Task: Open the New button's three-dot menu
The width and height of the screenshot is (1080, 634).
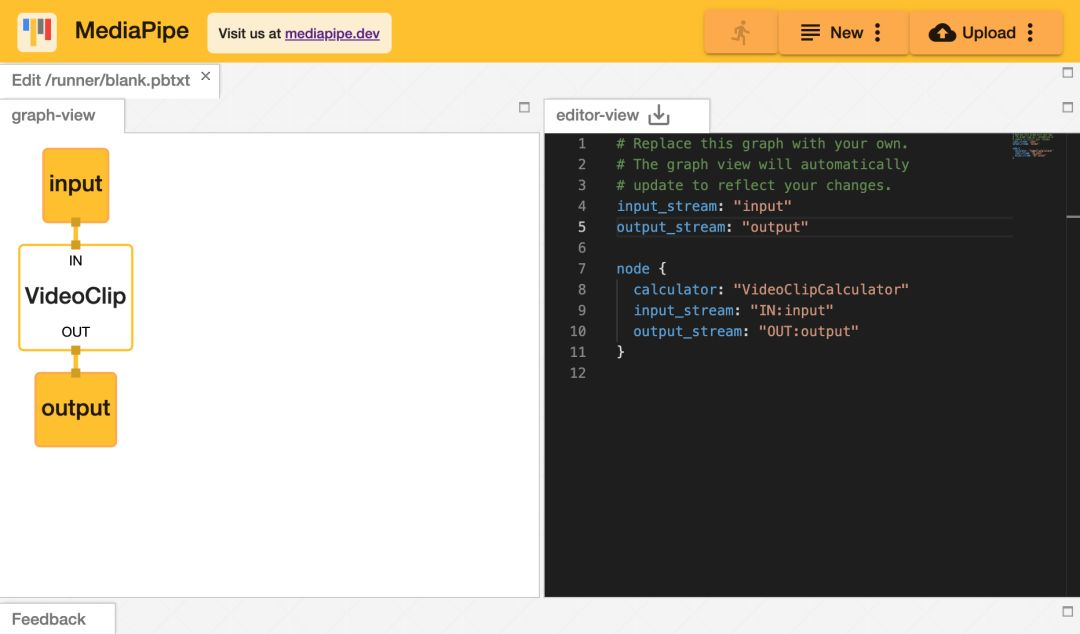Action: [x=878, y=32]
